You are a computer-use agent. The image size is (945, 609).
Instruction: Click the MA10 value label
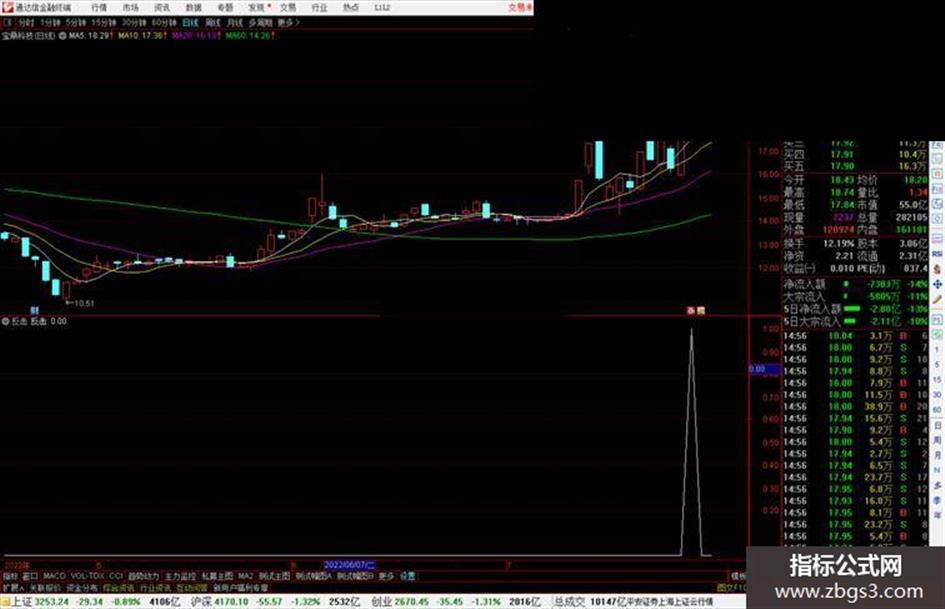click(142, 36)
